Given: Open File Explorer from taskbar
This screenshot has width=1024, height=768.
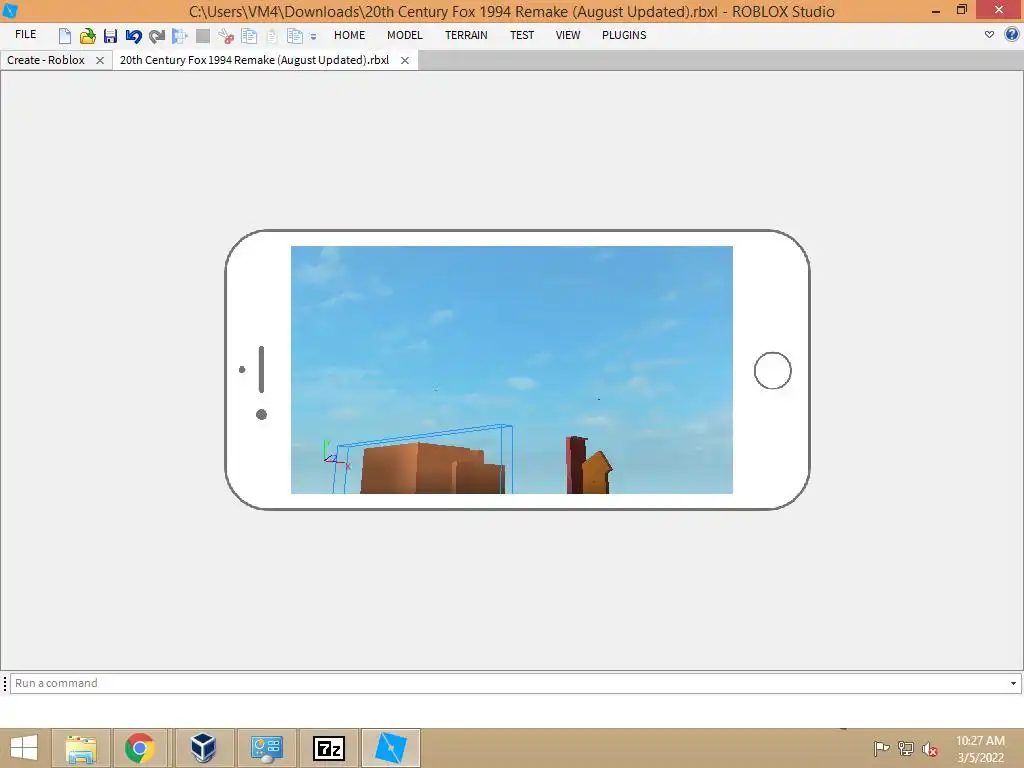Looking at the screenshot, I should pyautogui.click(x=81, y=748).
